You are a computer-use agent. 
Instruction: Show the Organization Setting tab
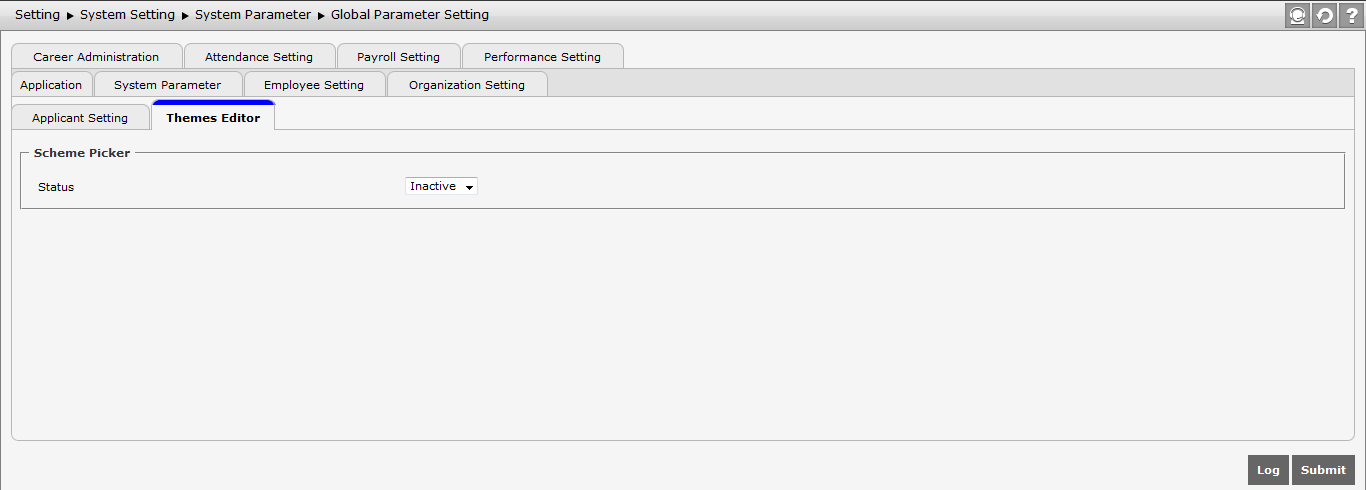pyautogui.click(x=467, y=85)
